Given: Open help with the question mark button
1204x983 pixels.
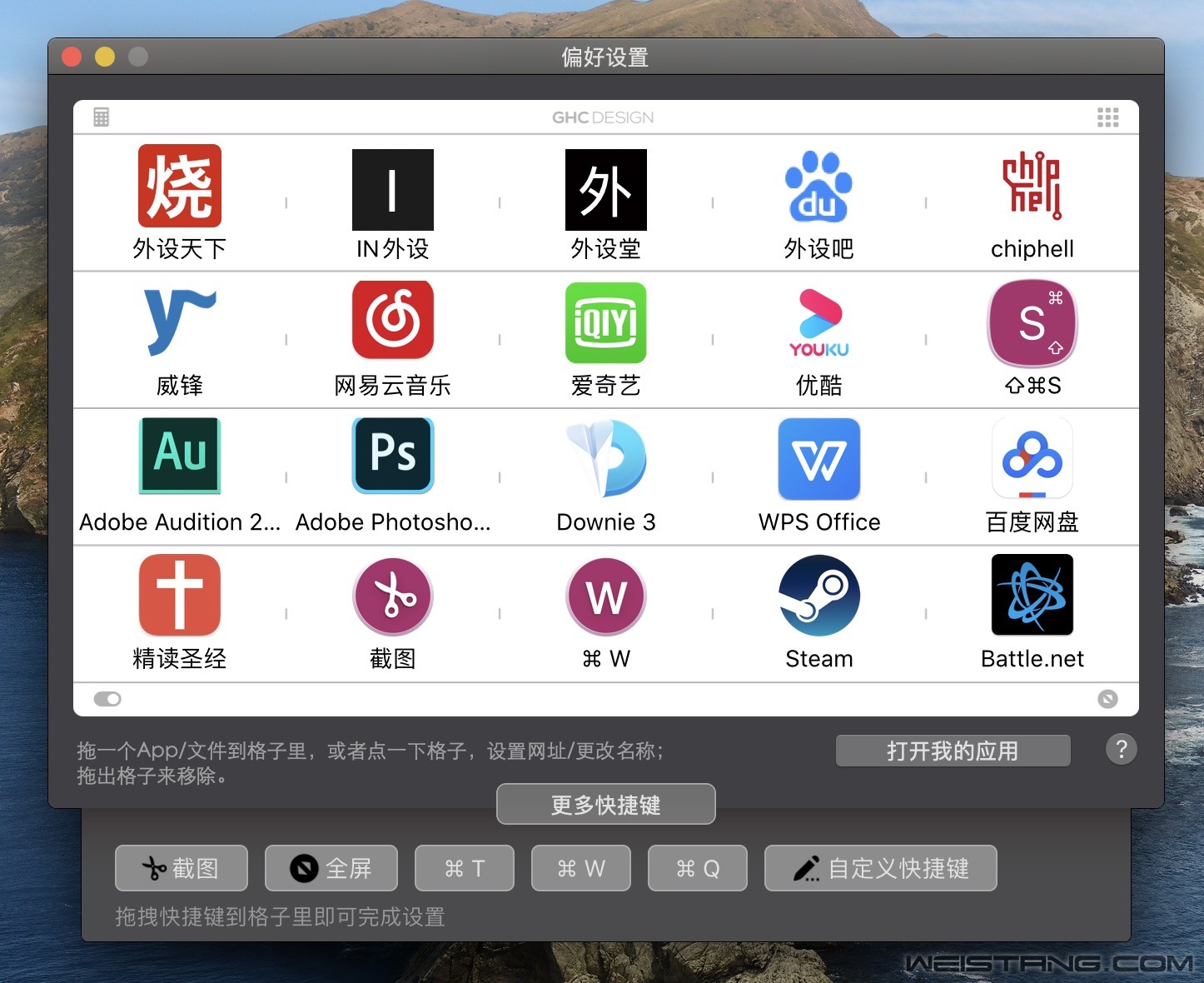Looking at the screenshot, I should (1122, 749).
